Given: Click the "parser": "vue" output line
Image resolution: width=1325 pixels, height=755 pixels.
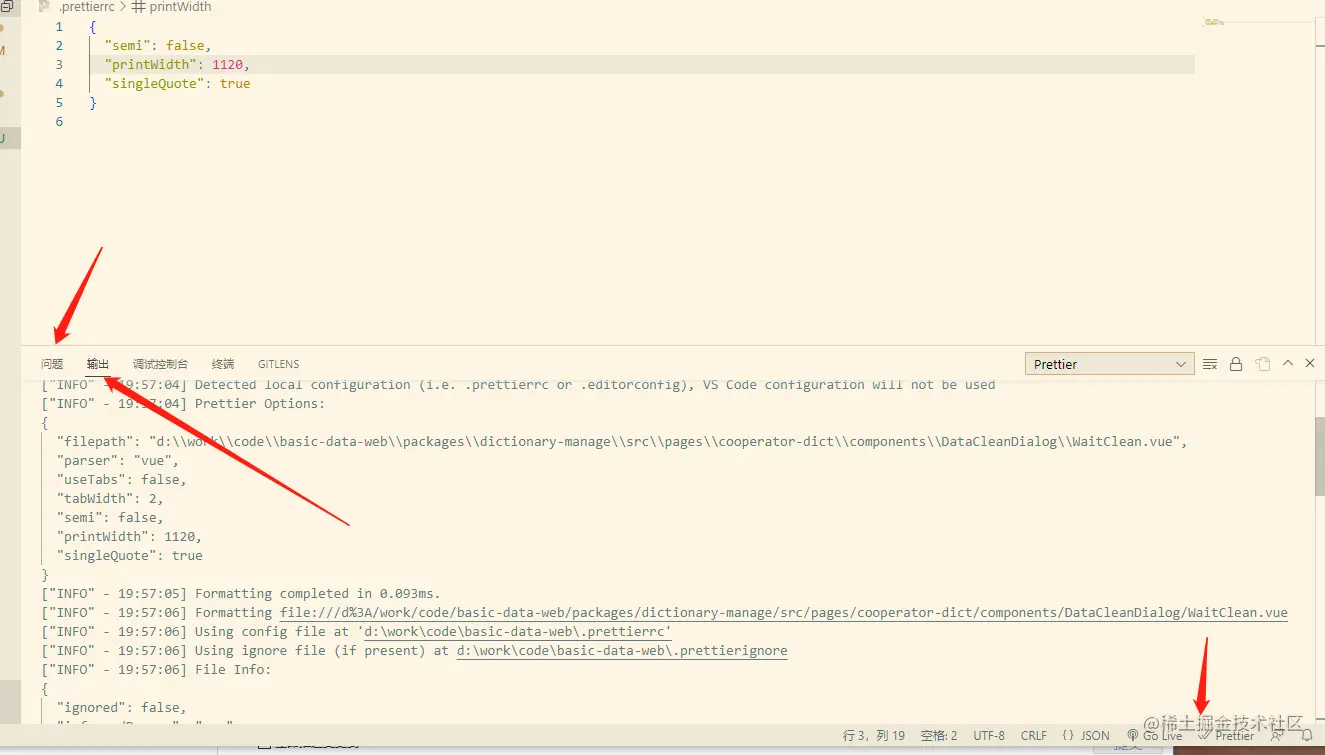Looking at the screenshot, I should click(118, 460).
